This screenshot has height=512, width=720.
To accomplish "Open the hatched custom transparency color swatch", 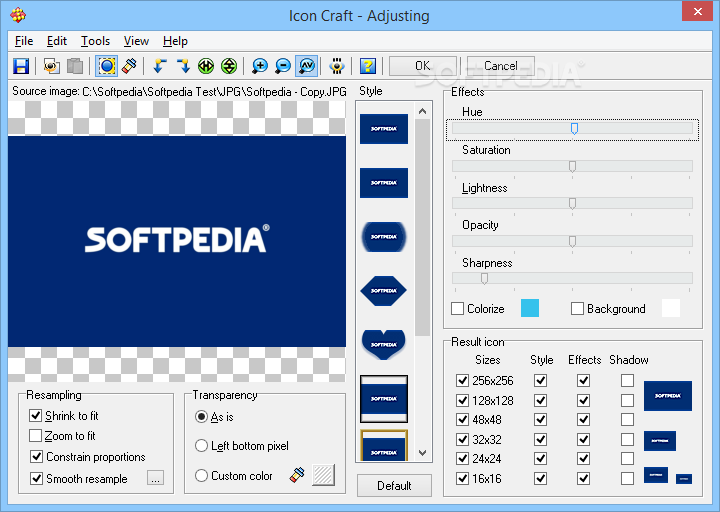I will coord(323,475).
